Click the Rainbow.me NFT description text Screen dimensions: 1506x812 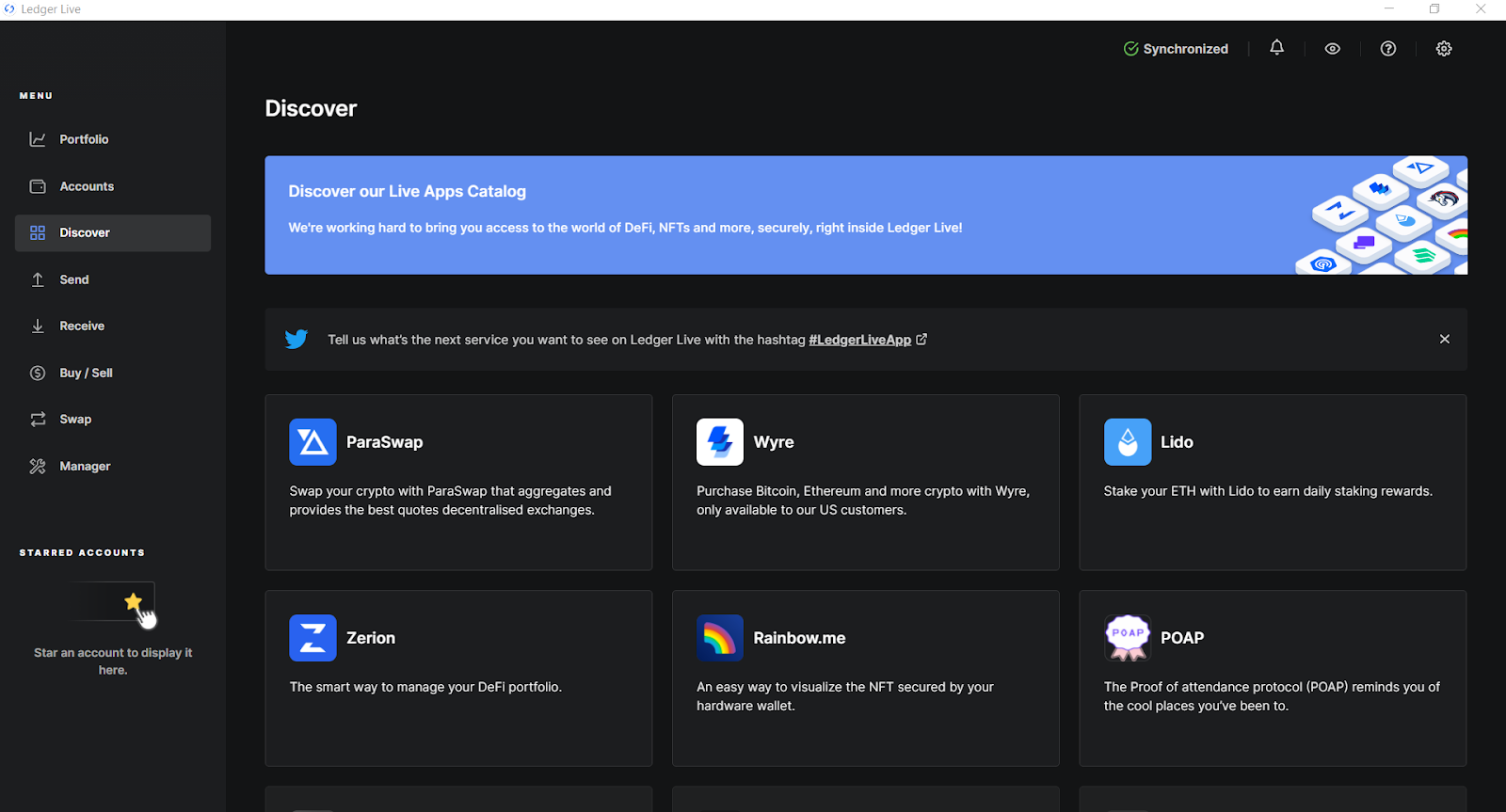845,696
